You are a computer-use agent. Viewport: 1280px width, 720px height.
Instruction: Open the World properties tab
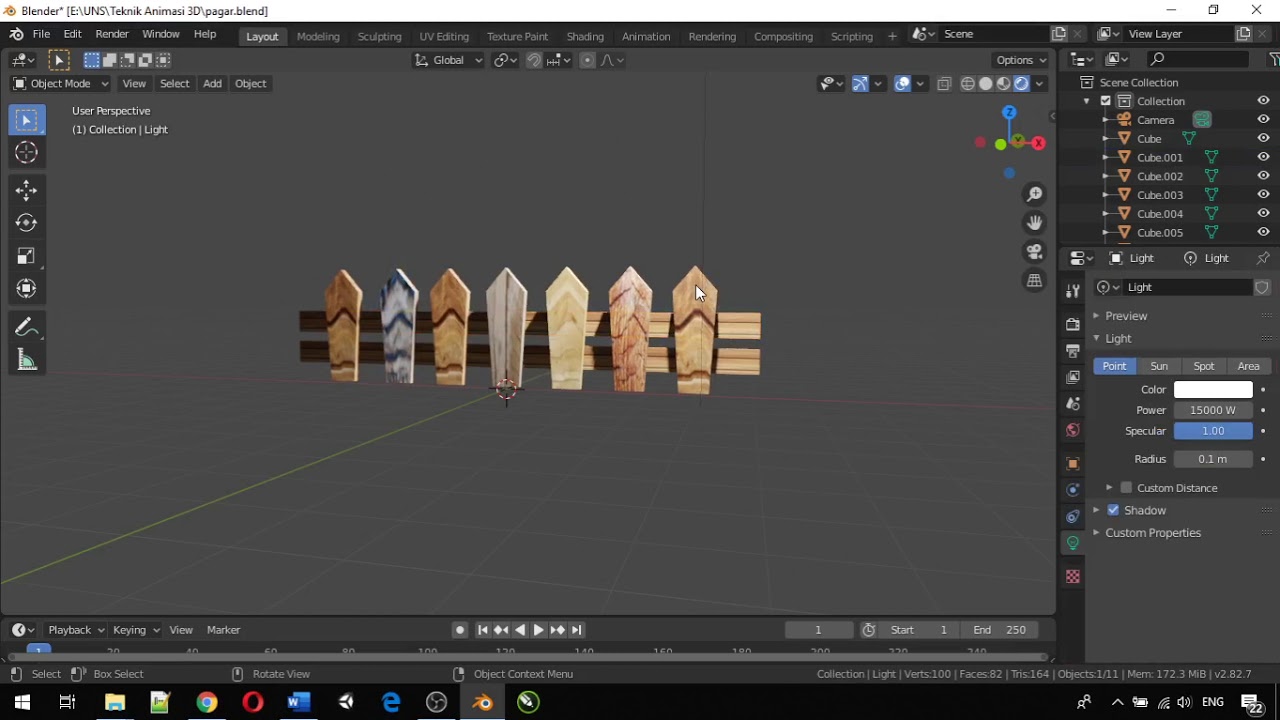pos(1073,430)
